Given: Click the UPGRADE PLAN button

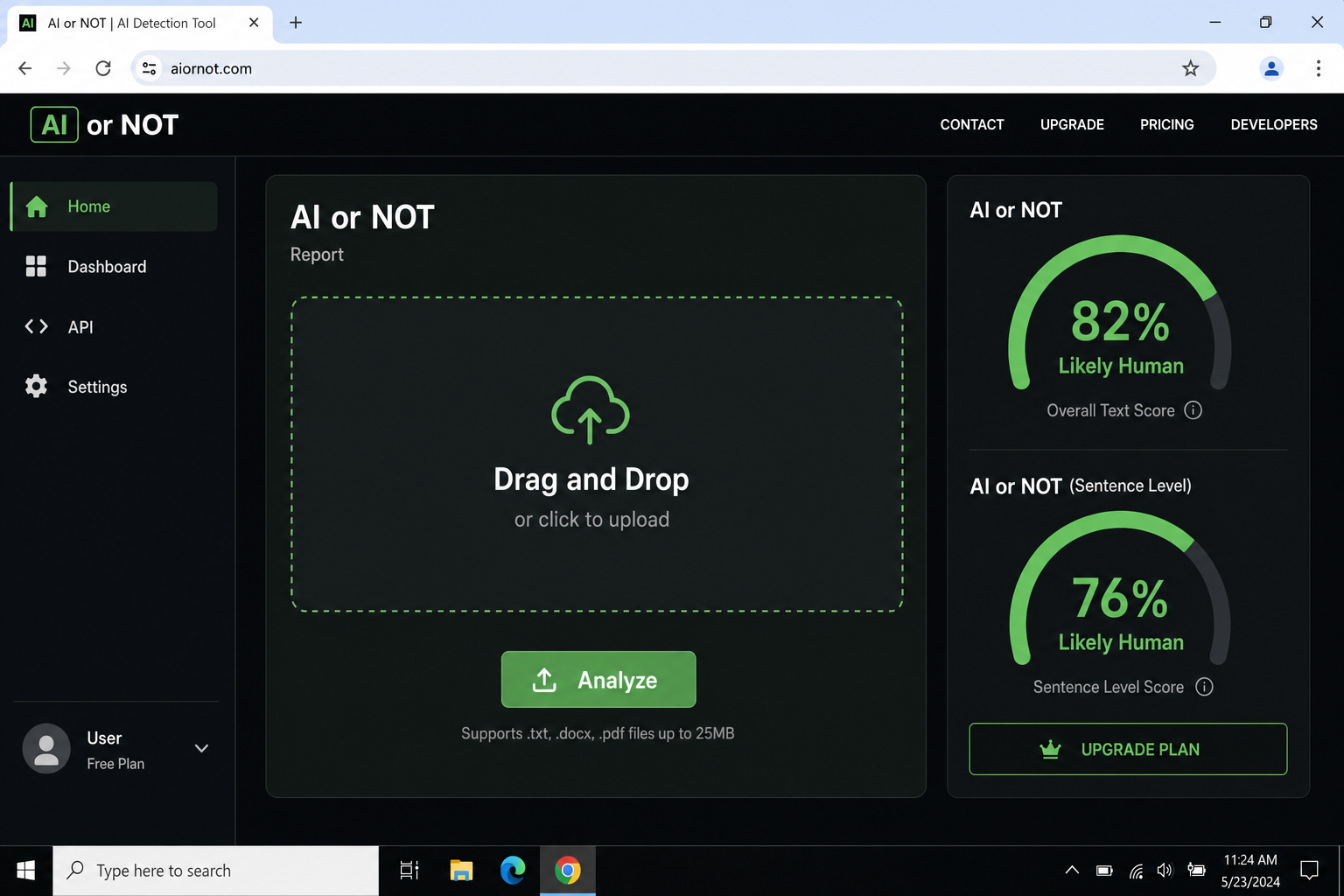Looking at the screenshot, I should click(1127, 749).
